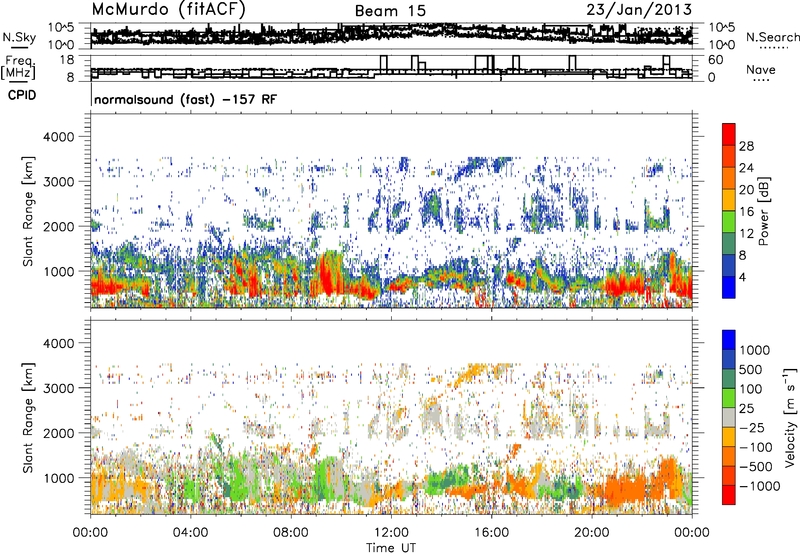Click '1000' on the velocity panel range axis

click(58, 478)
